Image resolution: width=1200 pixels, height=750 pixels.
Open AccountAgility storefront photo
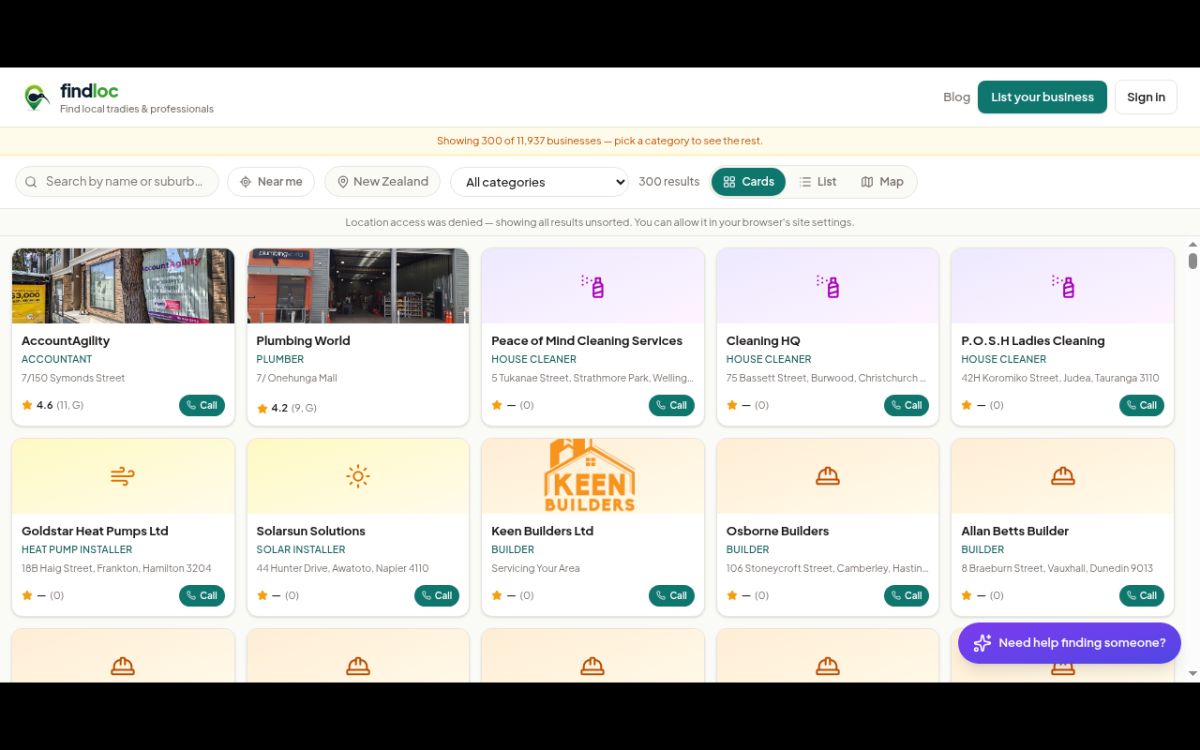[123, 286]
